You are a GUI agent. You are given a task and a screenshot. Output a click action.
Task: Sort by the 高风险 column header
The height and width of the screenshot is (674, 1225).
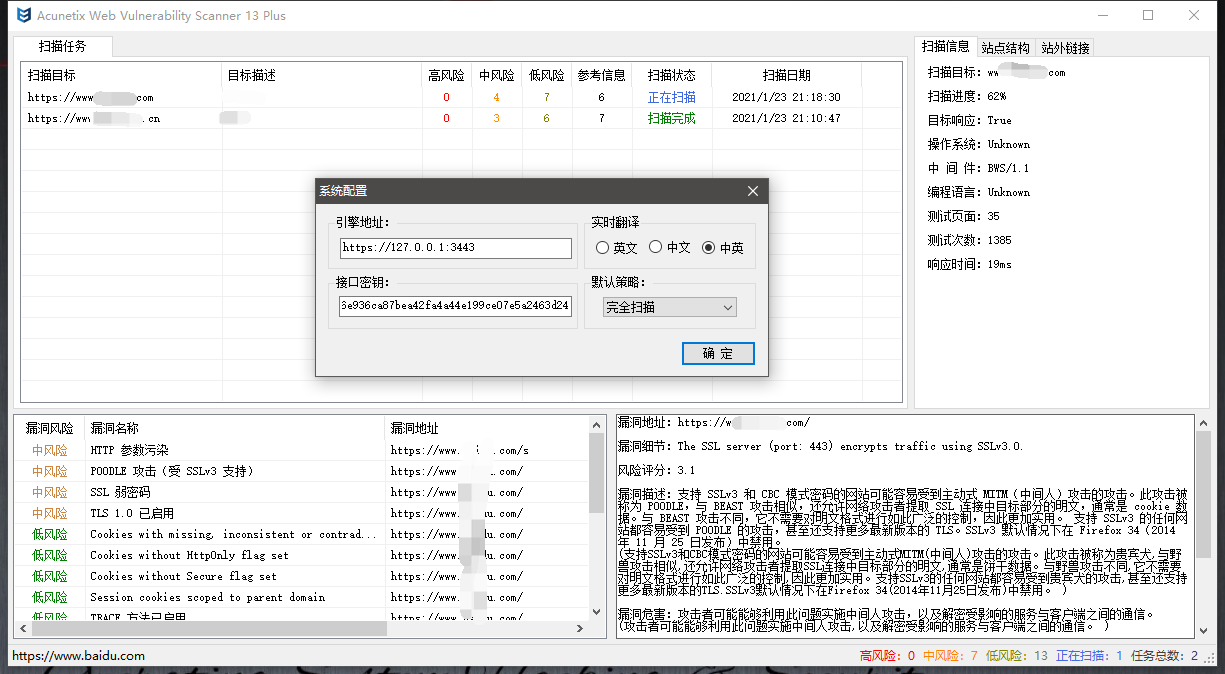(x=447, y=75)
